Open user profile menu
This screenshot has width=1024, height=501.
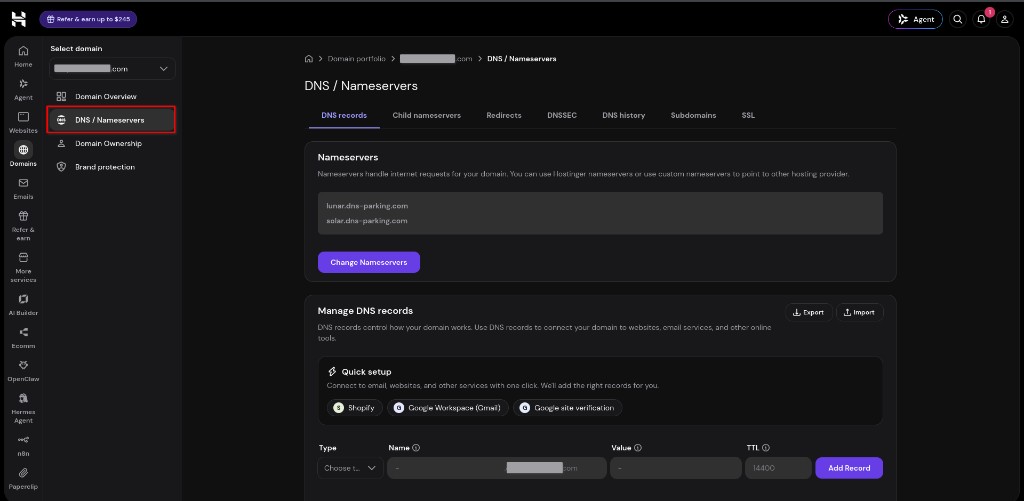pos(1005,20)
